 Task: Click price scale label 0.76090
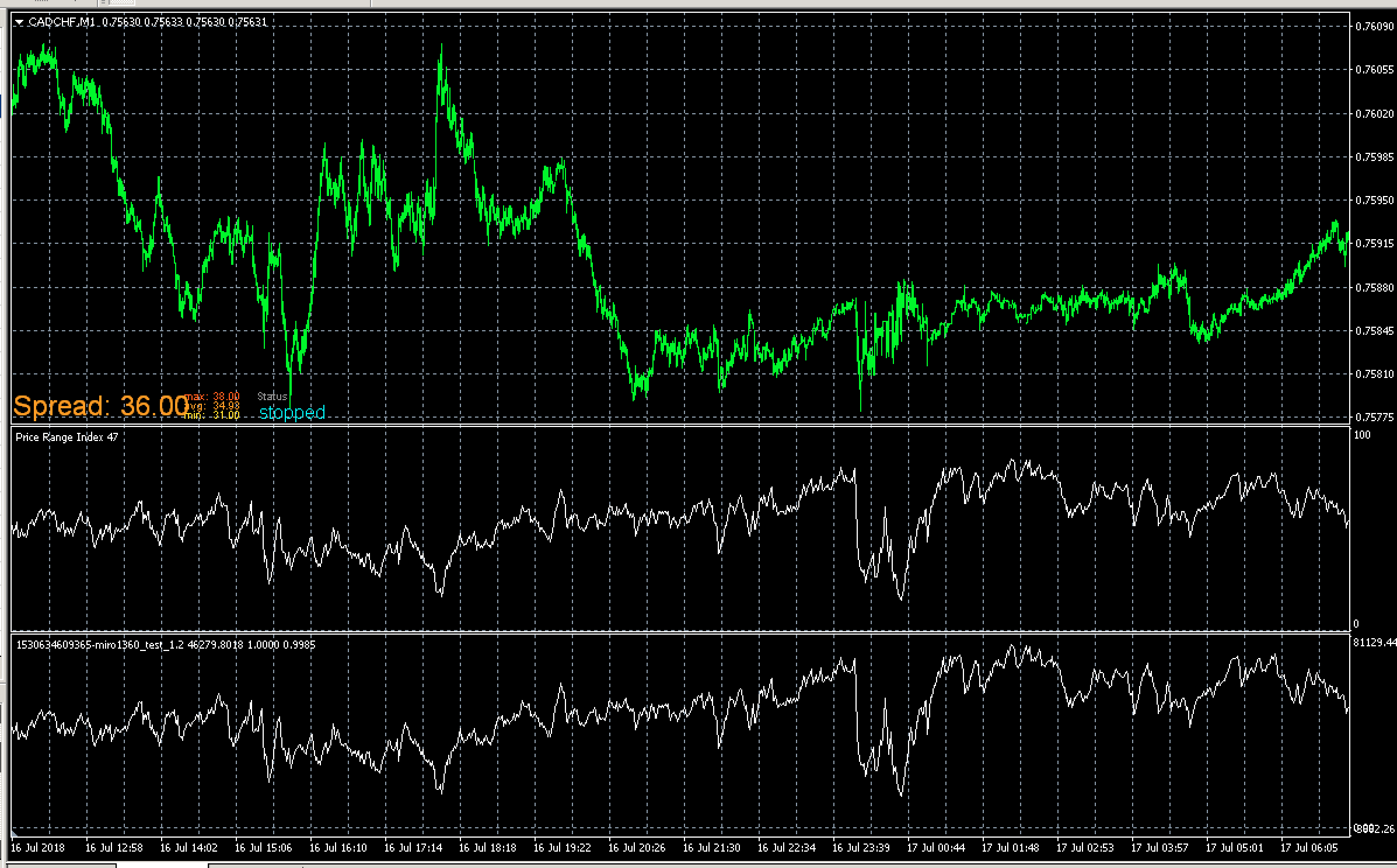(x=1374, y=26)
